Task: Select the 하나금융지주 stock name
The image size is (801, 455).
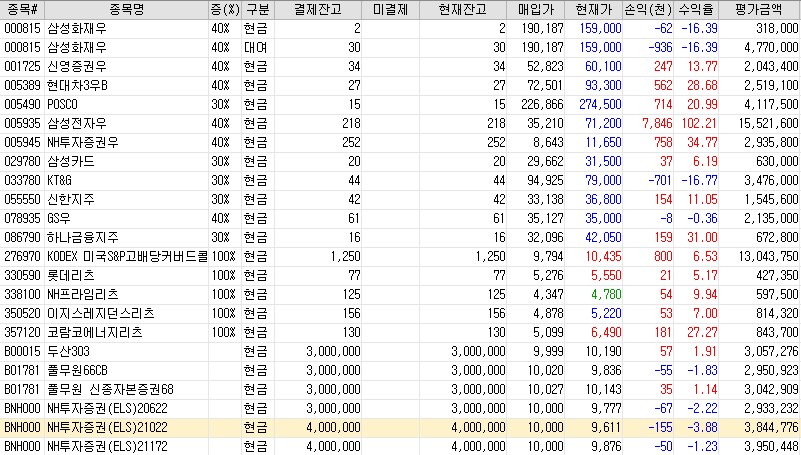Action: pyautogui.click(x=83, y=237)
